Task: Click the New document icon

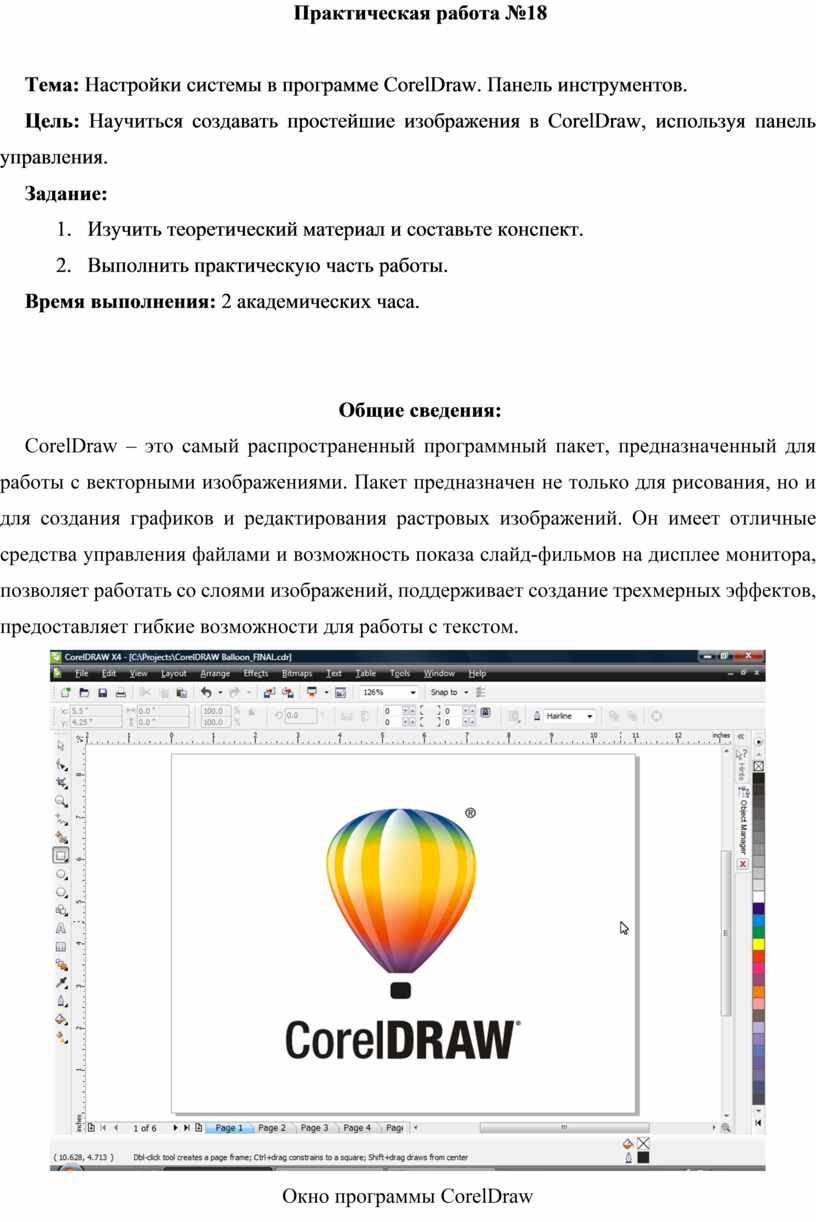Action: (x=67, y=692)
